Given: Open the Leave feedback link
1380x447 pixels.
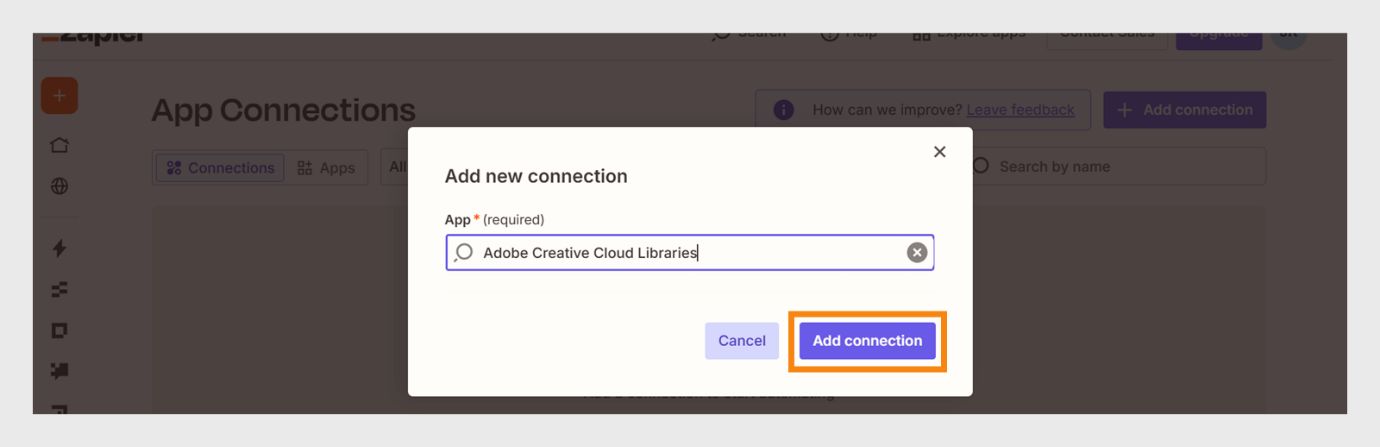Looking at the screenshot, I should 1020,110.
